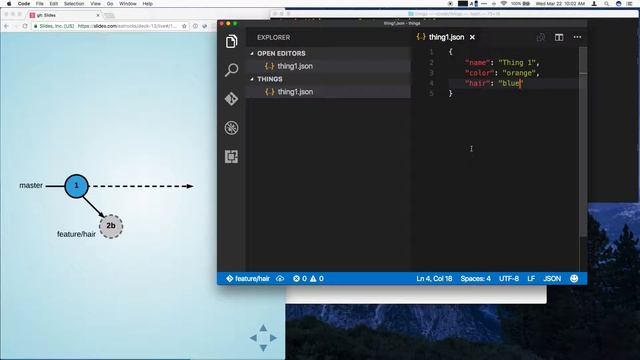
Task: Close the thing1.json editor tab
Action: [x=472, y=37]
